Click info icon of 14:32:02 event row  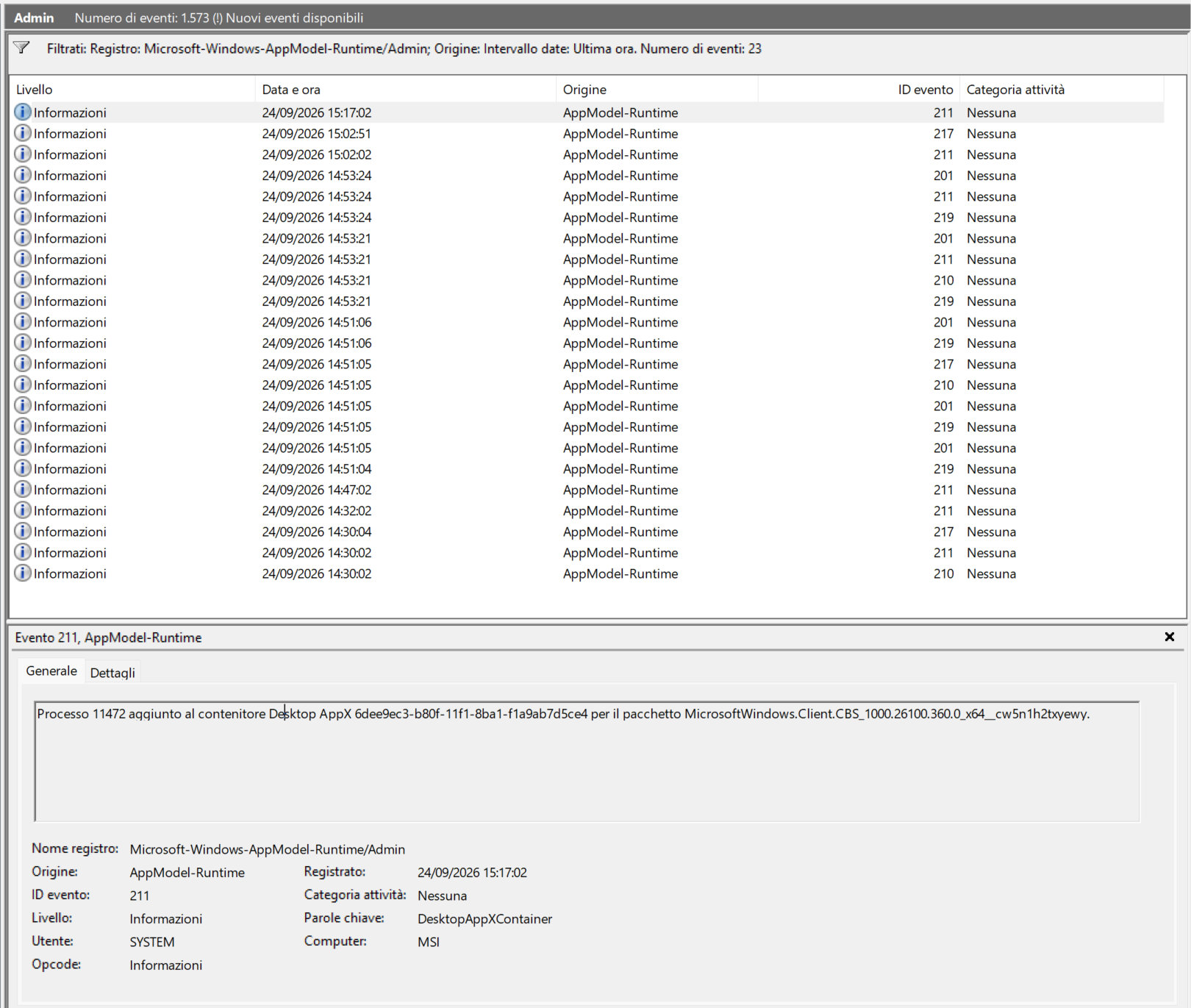click(x=23, y=510)
